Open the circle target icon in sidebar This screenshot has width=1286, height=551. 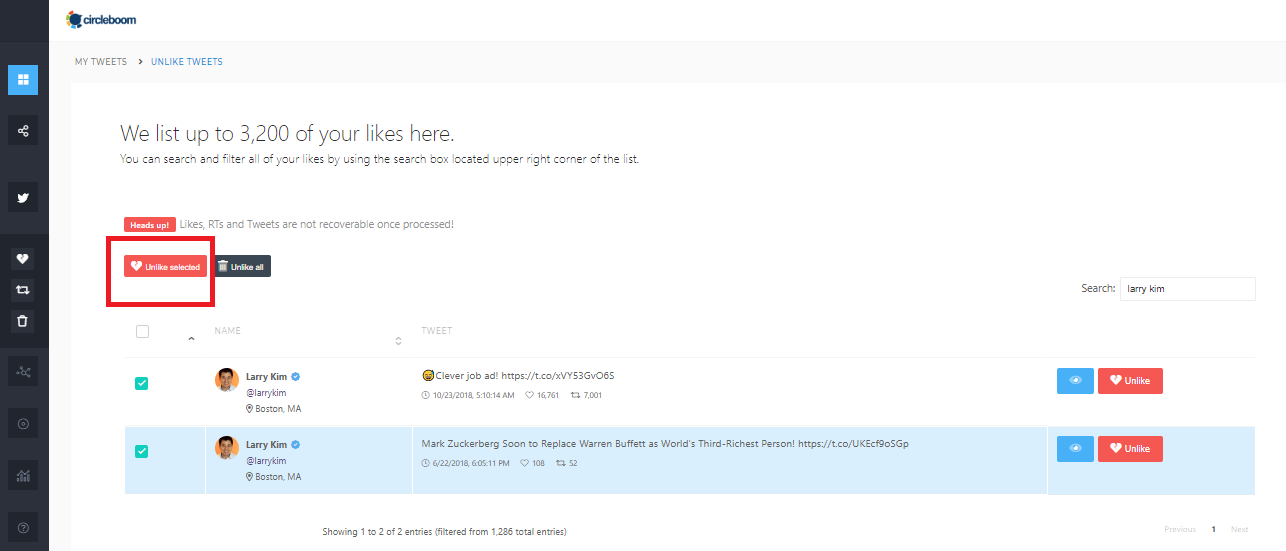(23, 424)
